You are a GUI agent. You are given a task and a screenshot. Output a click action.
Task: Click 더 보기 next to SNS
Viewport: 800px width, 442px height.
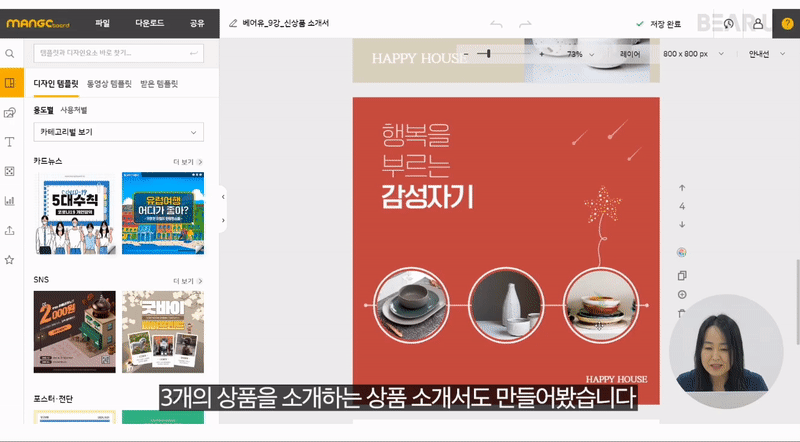pos(188,281)
